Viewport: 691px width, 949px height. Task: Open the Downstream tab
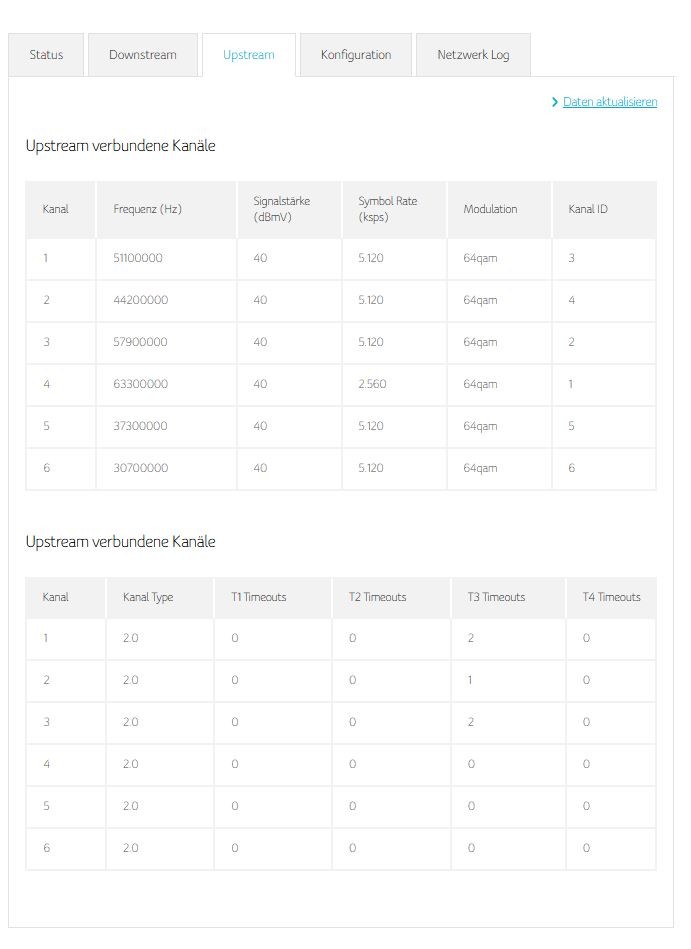point(143,55)
